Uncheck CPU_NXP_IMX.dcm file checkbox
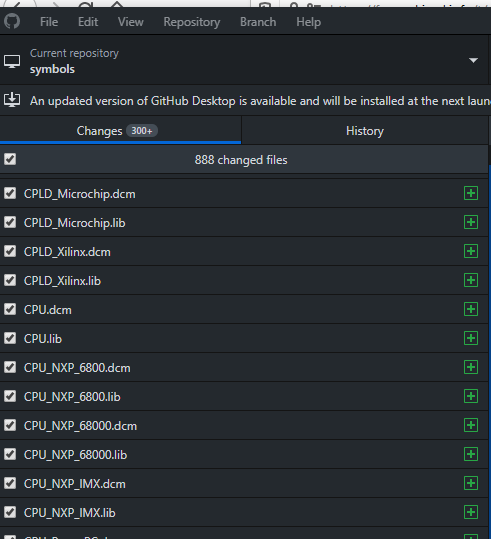491x539 pixels. click(x=10, y=483)
